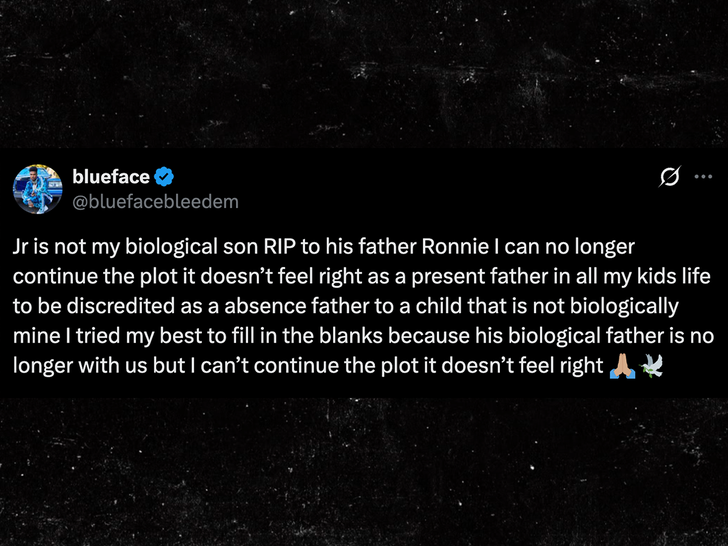Click the dove emoji
728x546 pixels.
tap(648, 366)
